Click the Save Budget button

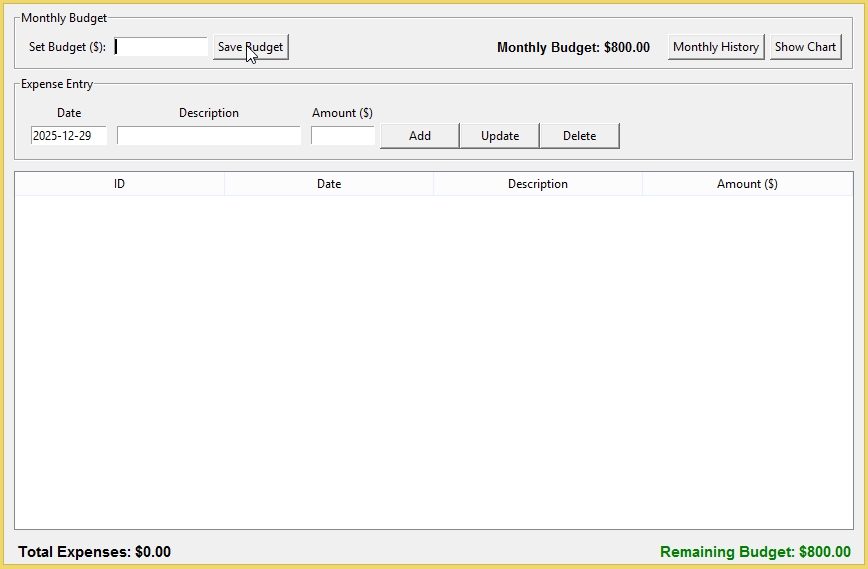pos(250,47)
